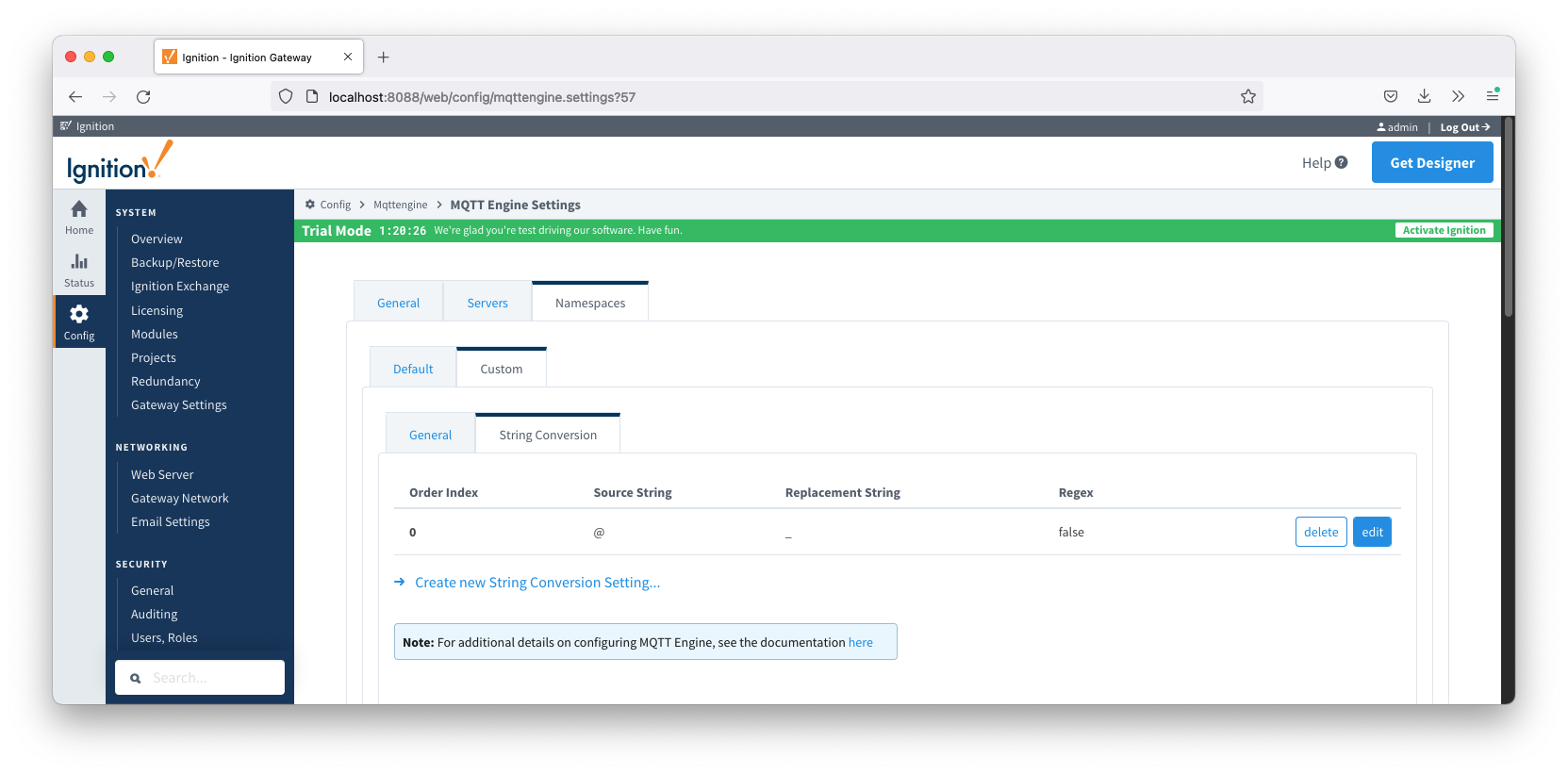
Task: Select the Namespaces tab
Action: tap(590, 303)
